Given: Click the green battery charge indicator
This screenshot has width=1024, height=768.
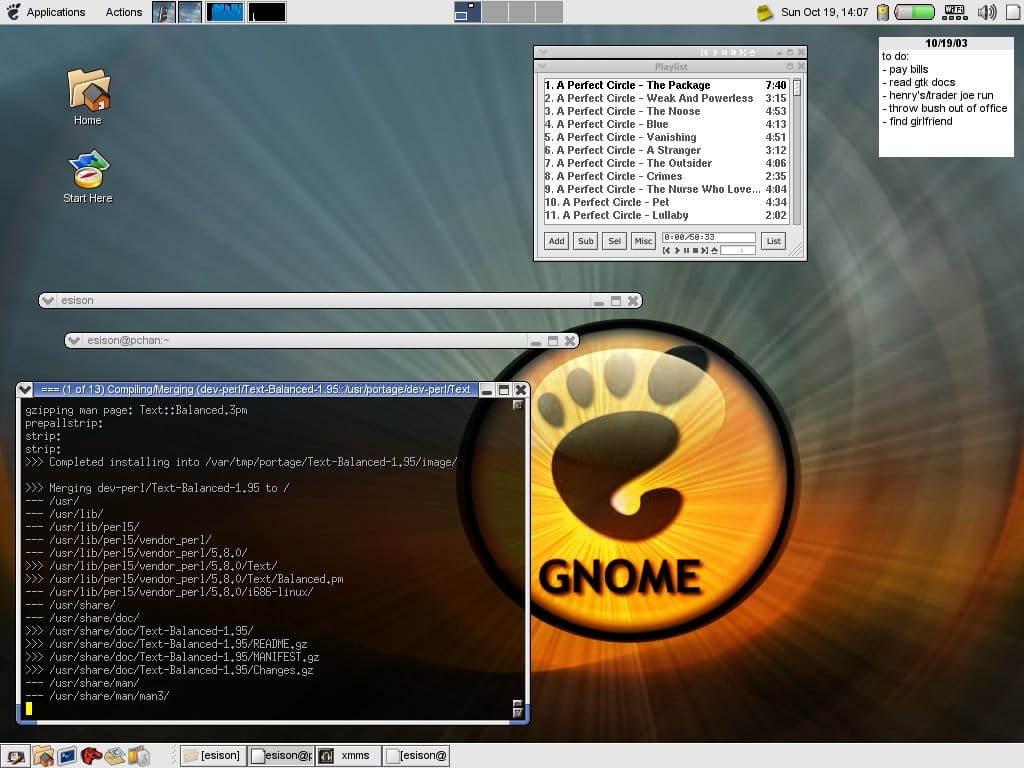Looking at the screenshot, I should (914, 12).
